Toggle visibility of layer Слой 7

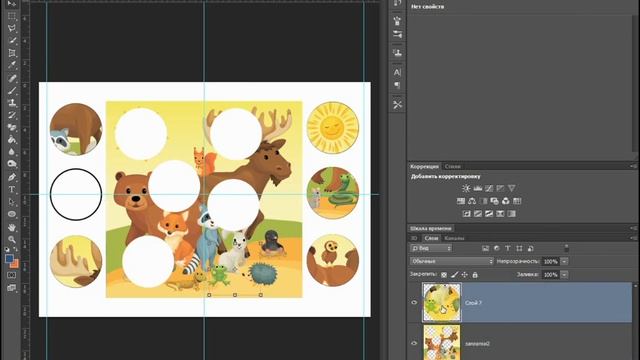pos(414,302)
